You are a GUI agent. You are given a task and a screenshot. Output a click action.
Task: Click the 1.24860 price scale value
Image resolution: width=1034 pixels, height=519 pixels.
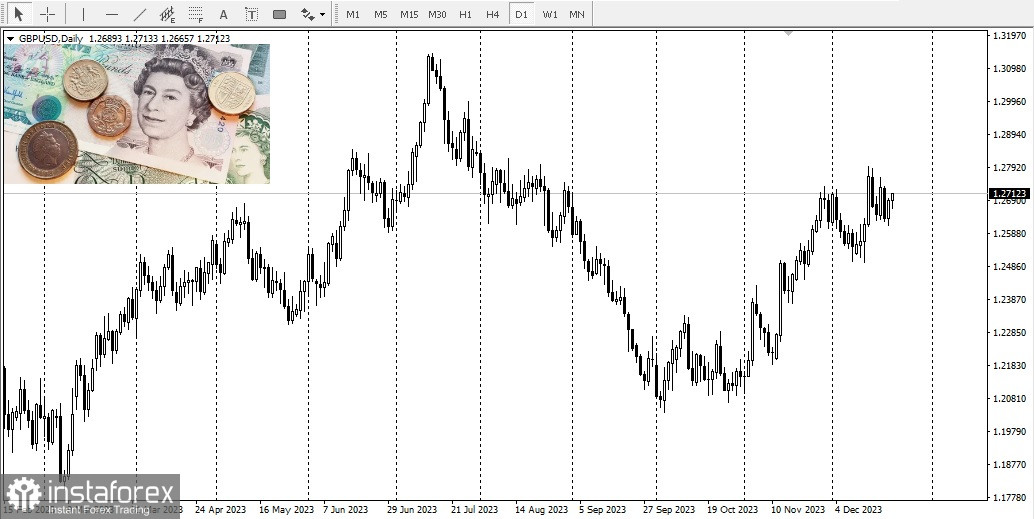click(1008, 266)
